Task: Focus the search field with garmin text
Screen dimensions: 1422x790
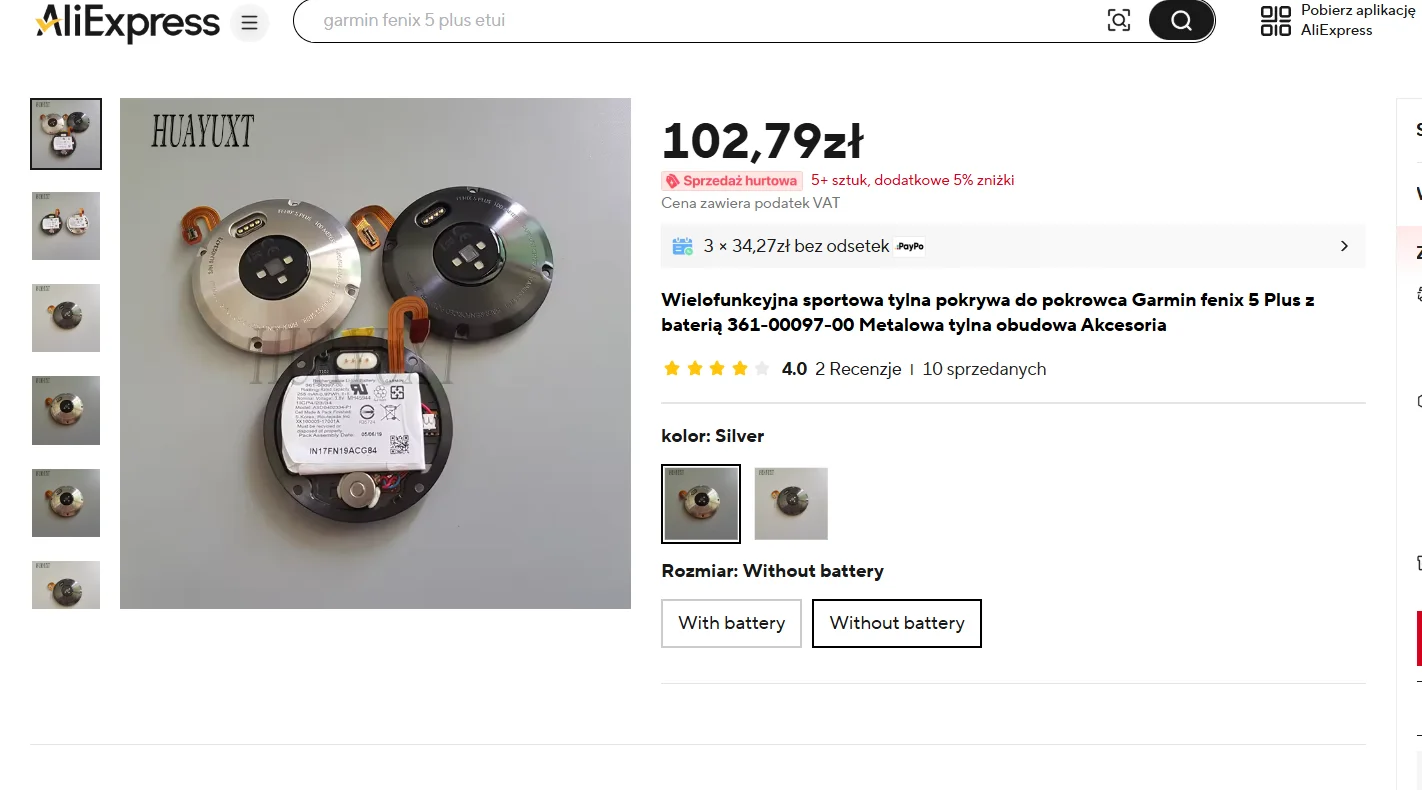Action: (700, 20)
